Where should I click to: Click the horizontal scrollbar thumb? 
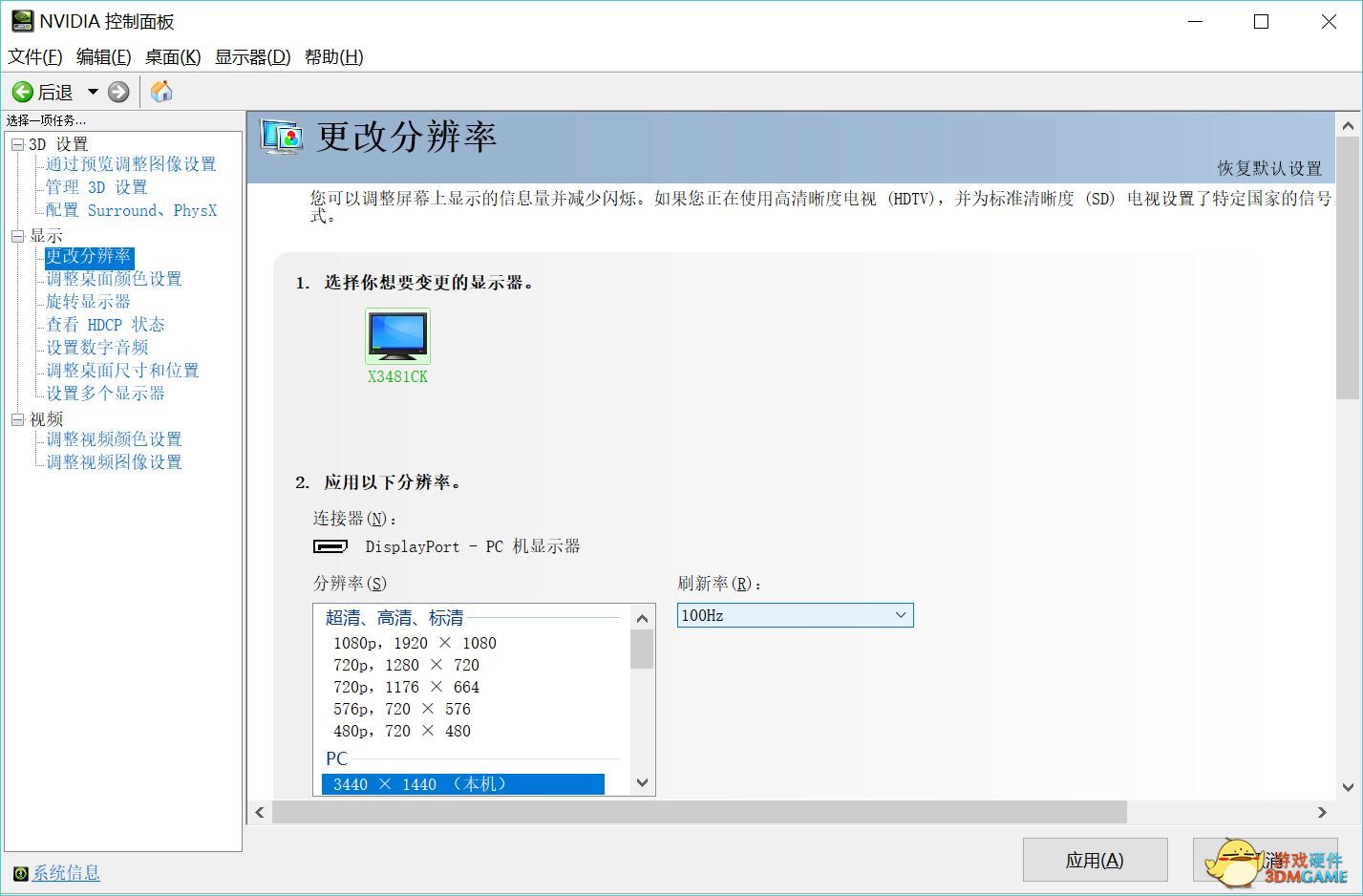[699, 812]
